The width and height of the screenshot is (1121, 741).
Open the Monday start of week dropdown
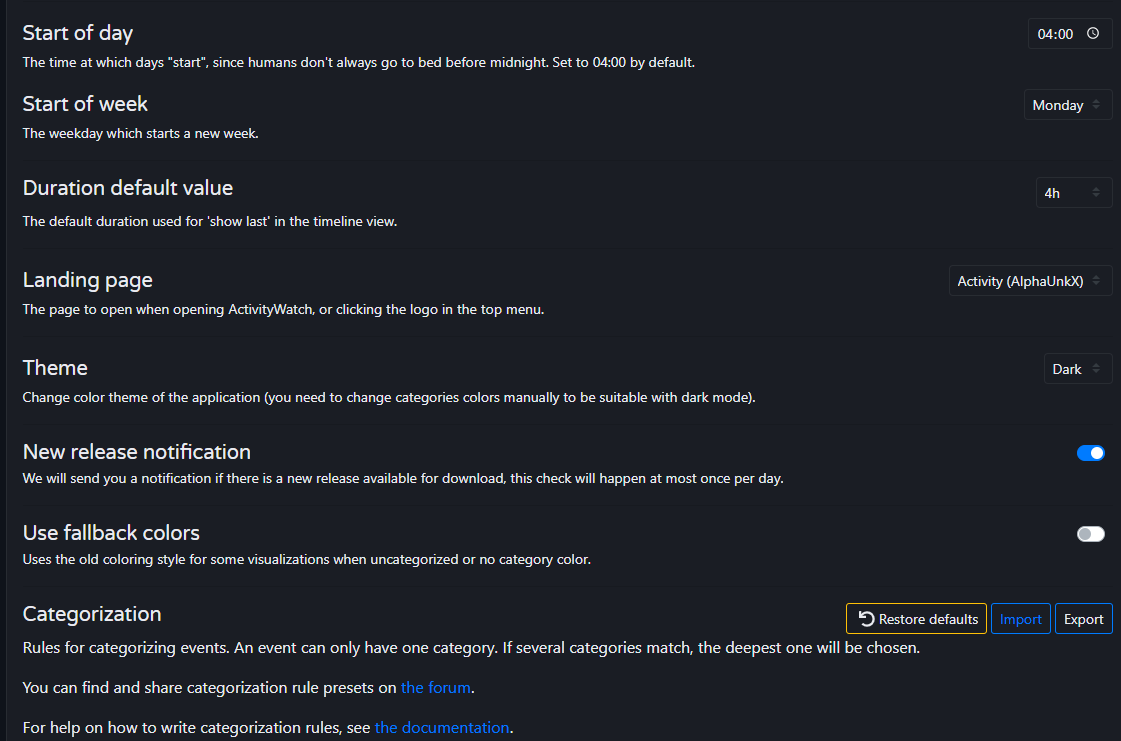1058,105
